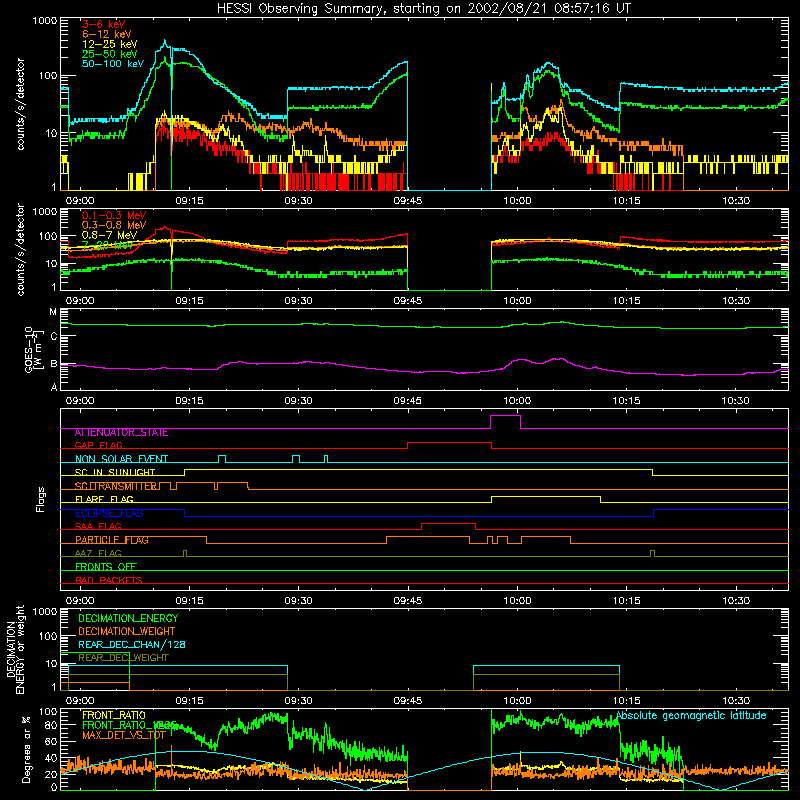Click the REAR_DEC_WEIGHT legend entry
The width and height of the screenshot is (800, 800).
(x=123, y=658)
